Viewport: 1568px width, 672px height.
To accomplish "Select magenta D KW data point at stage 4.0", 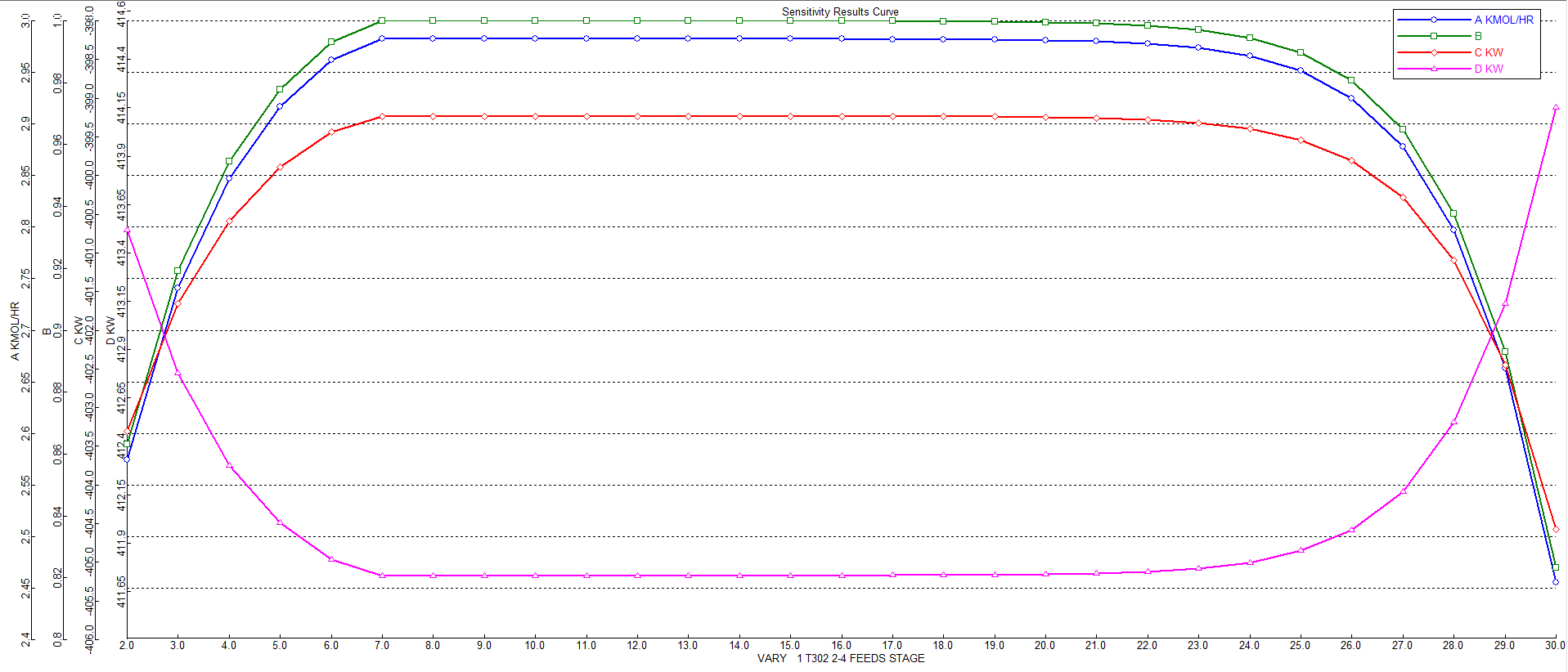I will tap(229, 465).
